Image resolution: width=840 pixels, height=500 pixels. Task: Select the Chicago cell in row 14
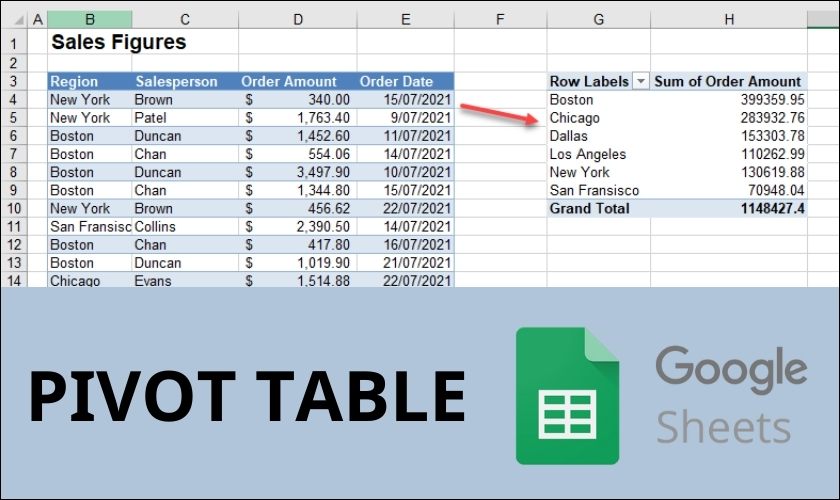[x=89, y=280]
